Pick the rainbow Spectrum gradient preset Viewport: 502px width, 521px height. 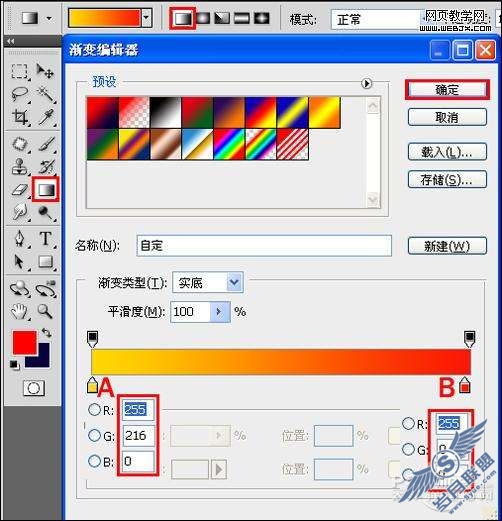click(229, 144)
